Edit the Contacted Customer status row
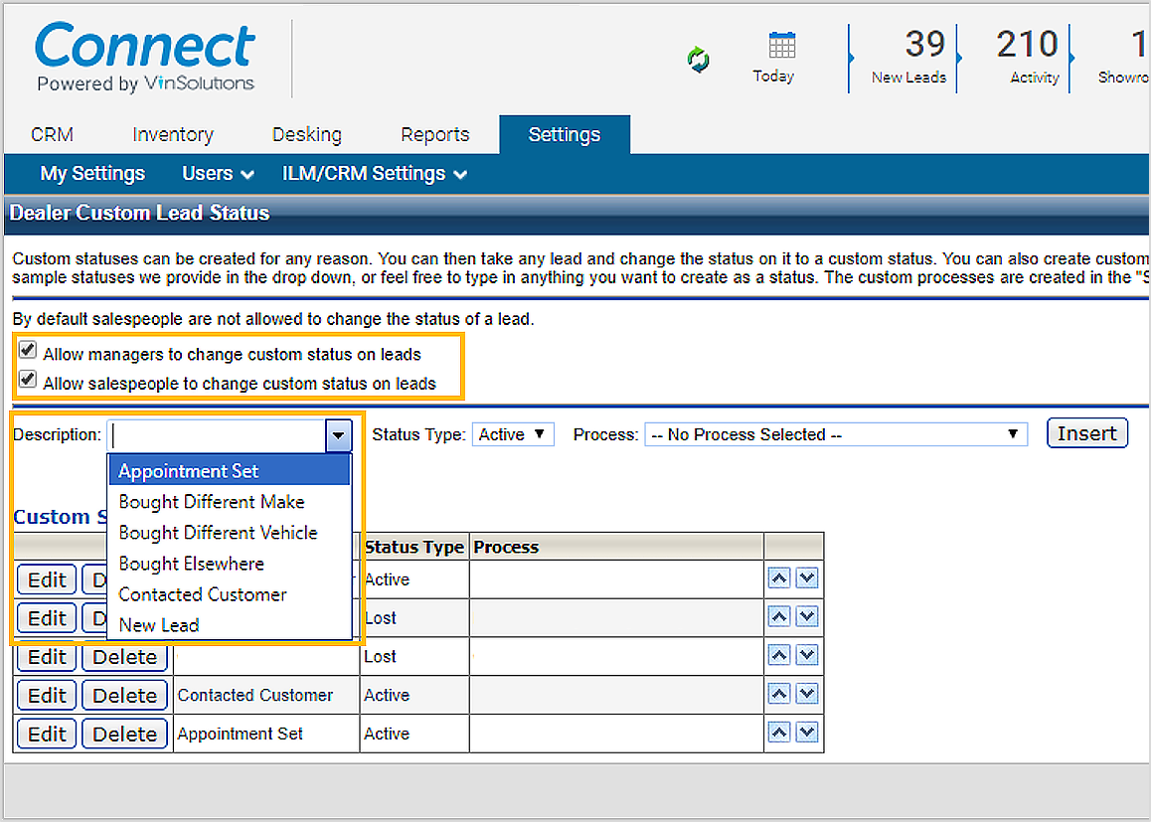The image size is (1151, 822). [47, 695]
